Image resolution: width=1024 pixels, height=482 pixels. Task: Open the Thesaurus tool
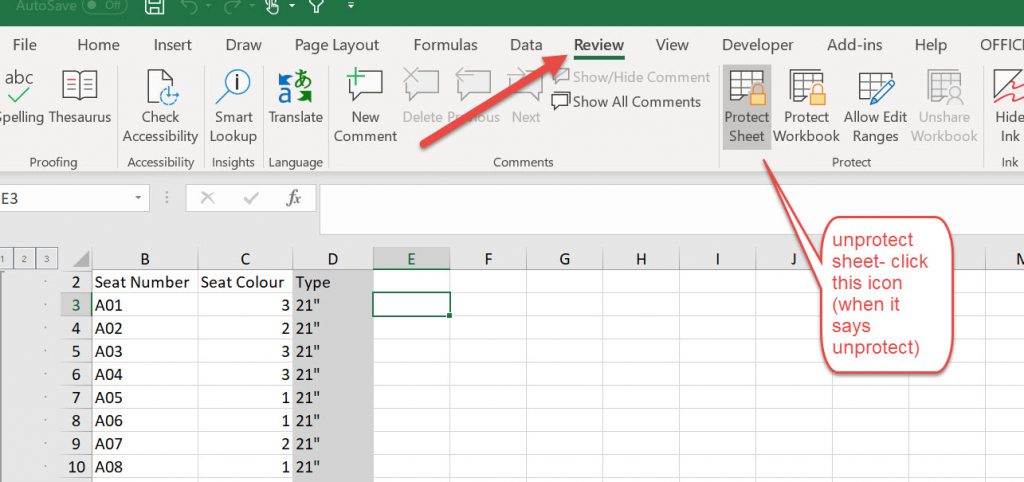[80, 98]
